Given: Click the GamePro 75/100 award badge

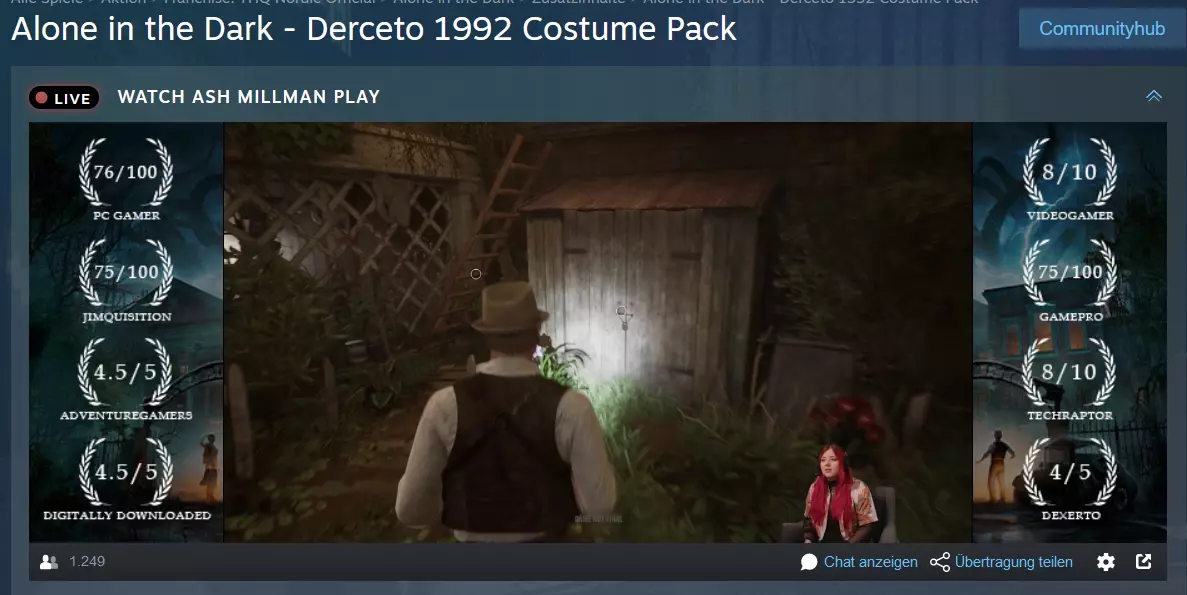Looking at the screenshot, I should 1070,281.
